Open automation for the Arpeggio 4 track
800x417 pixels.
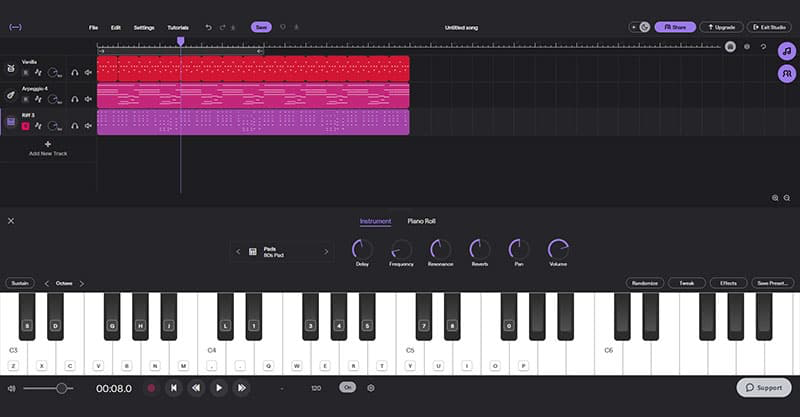(38, 99)
